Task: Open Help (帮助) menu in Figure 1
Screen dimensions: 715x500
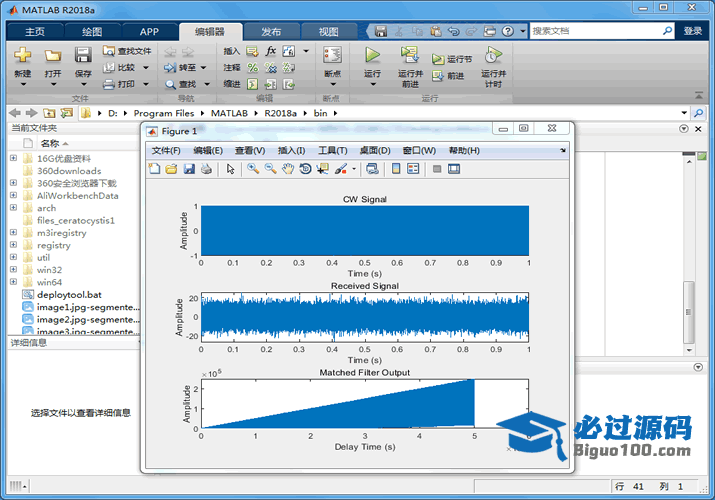Action: [x=464, y=150]
